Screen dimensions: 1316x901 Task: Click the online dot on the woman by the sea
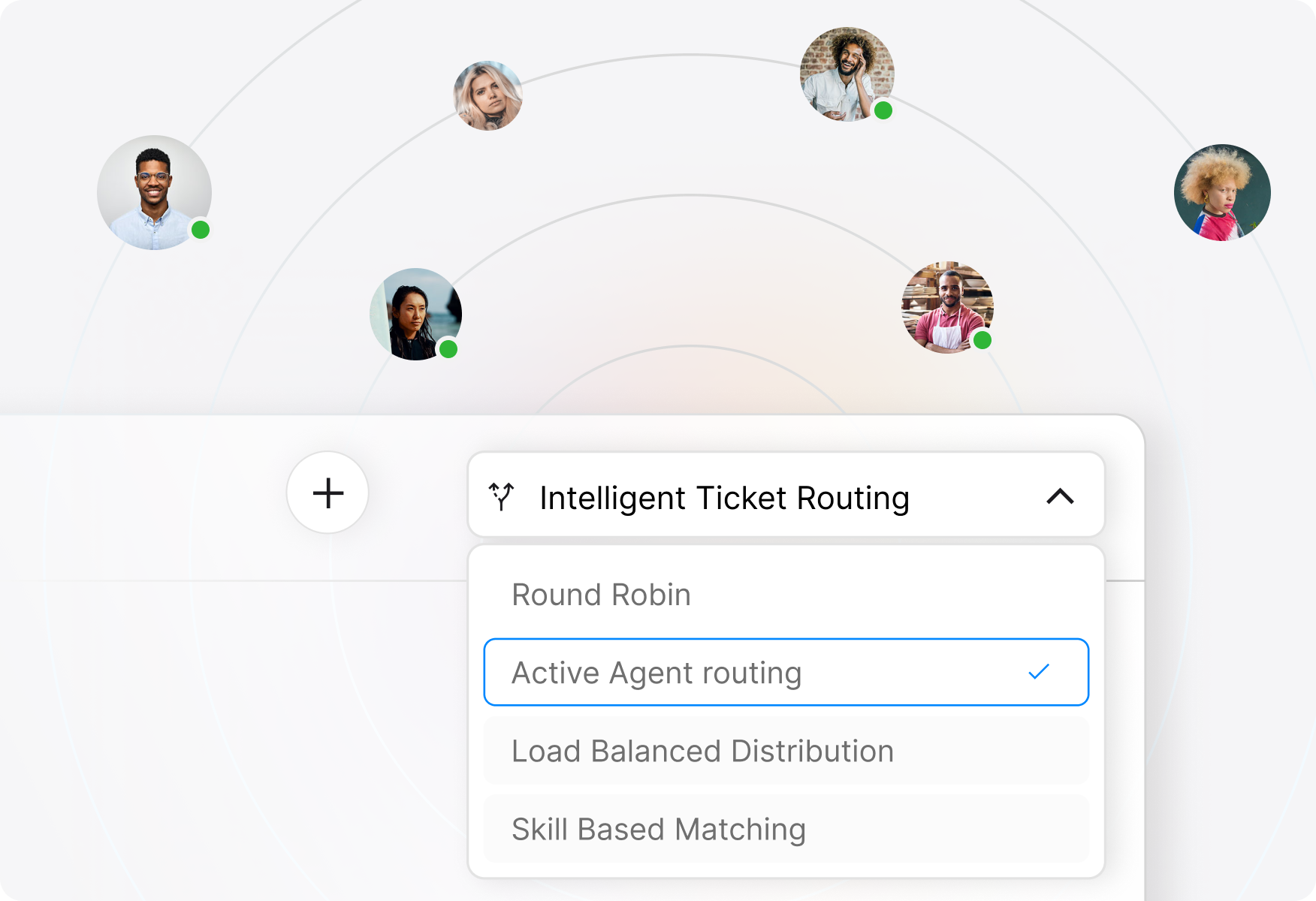point(448,348)
